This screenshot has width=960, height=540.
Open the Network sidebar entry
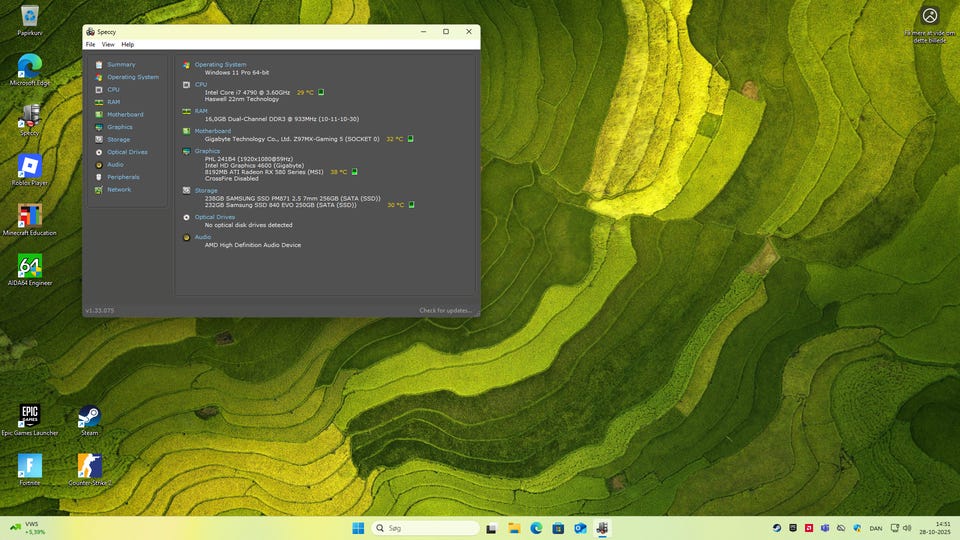click(x=118, y=190)
